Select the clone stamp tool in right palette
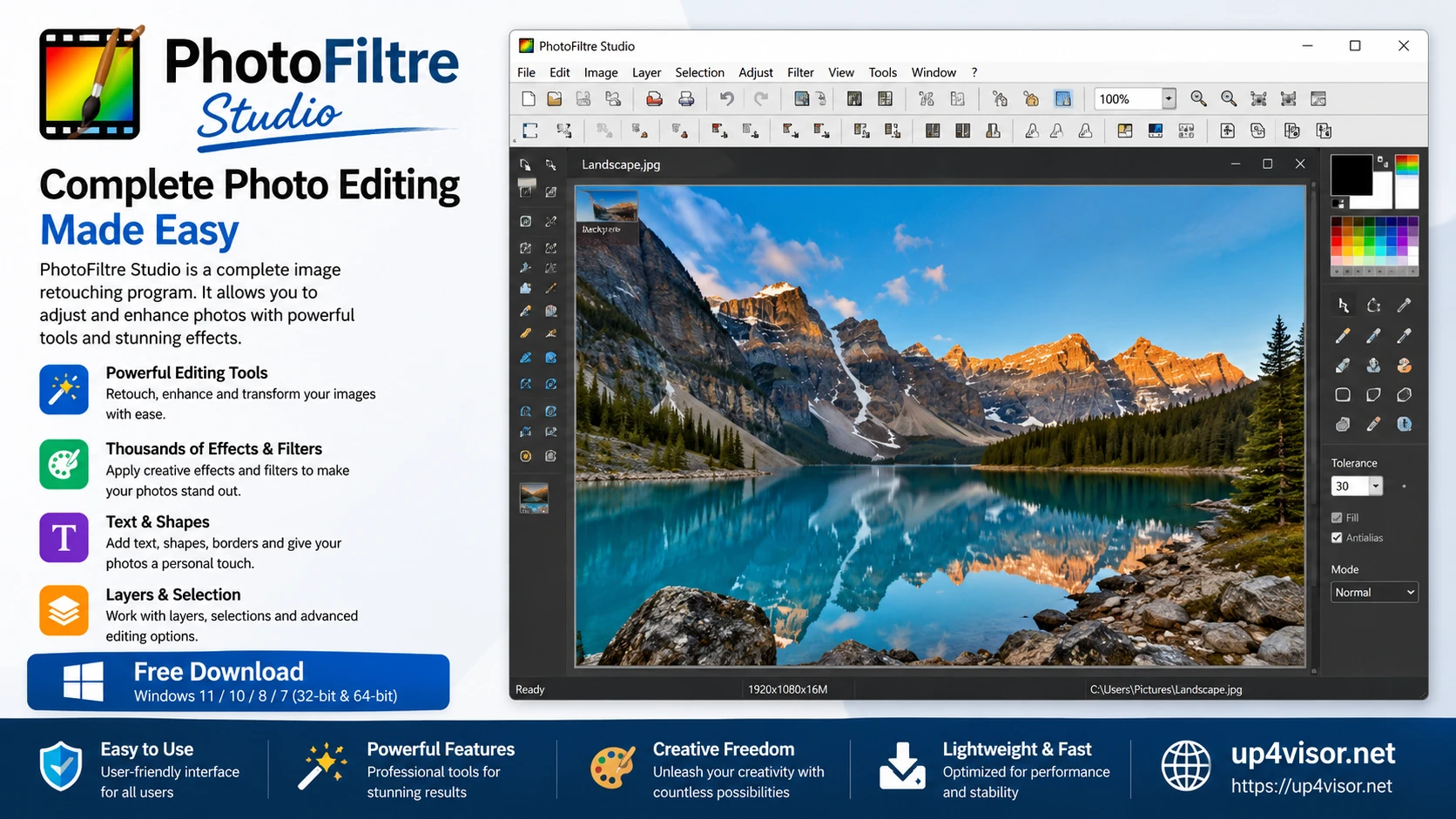 1373,366
